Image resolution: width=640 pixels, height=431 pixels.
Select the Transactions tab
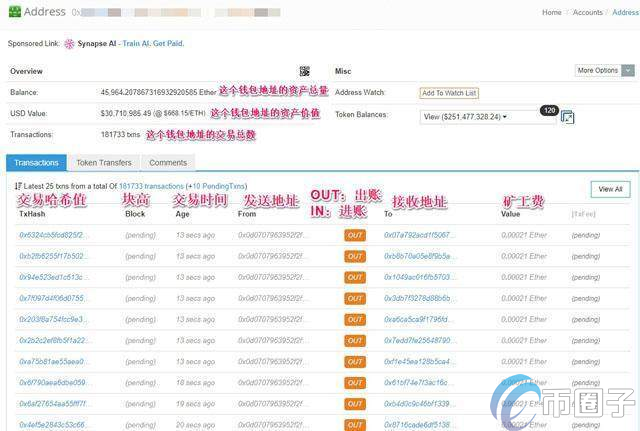tap(37, 162)
